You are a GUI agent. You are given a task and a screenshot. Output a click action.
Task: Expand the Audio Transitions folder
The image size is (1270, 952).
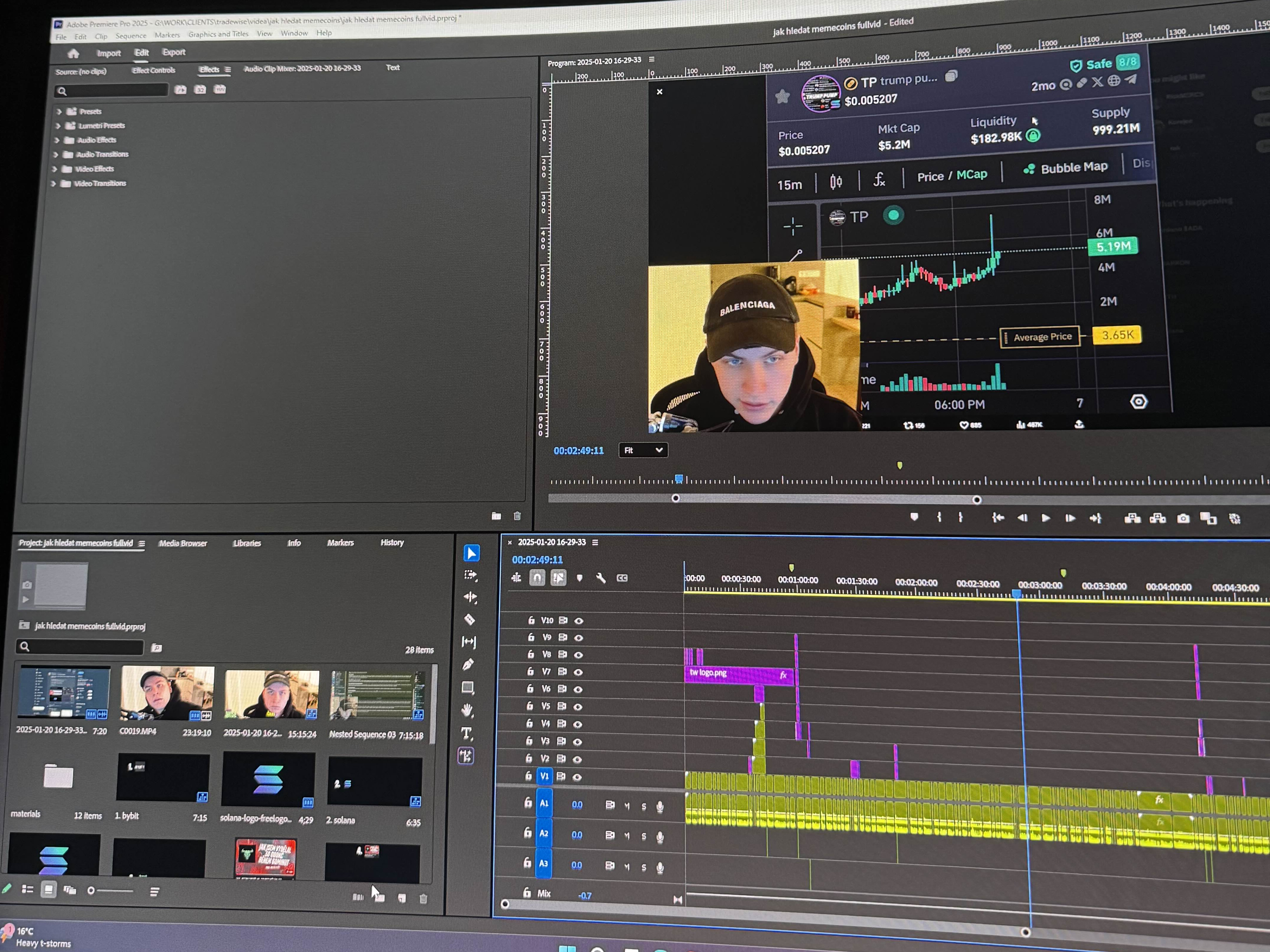point(56,154)
